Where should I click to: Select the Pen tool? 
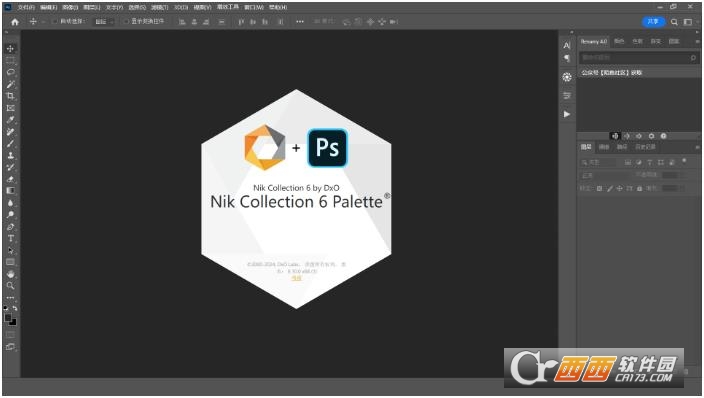[10, 227]
